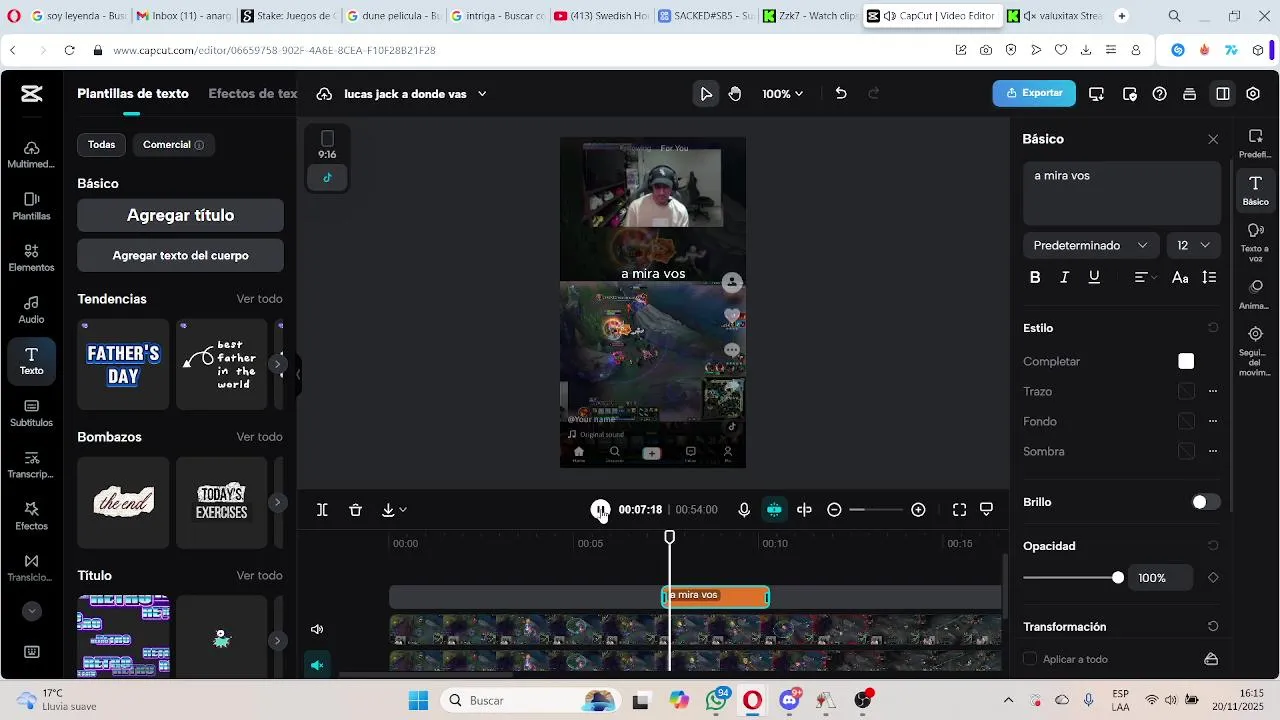Screen dimensions: 1280x720
Task: Select the Comercial filter tab
Action: [173, 145]
